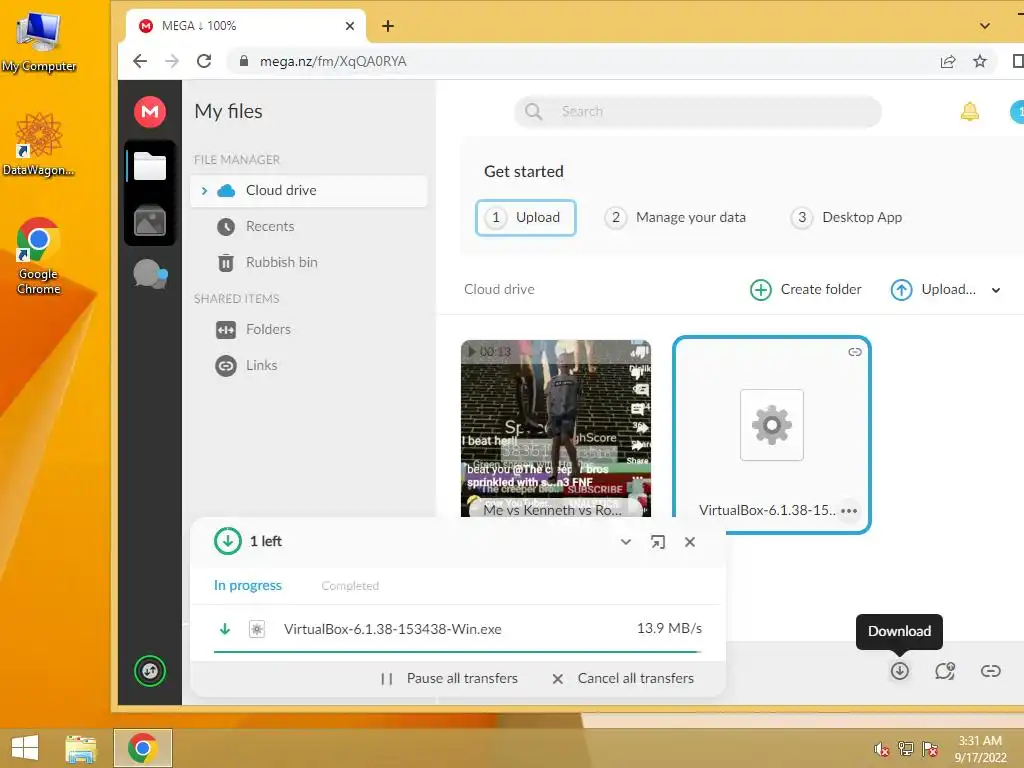Click the Action Center flag icon
Screen dimensions: 1024x768
(x=930, y=749)
